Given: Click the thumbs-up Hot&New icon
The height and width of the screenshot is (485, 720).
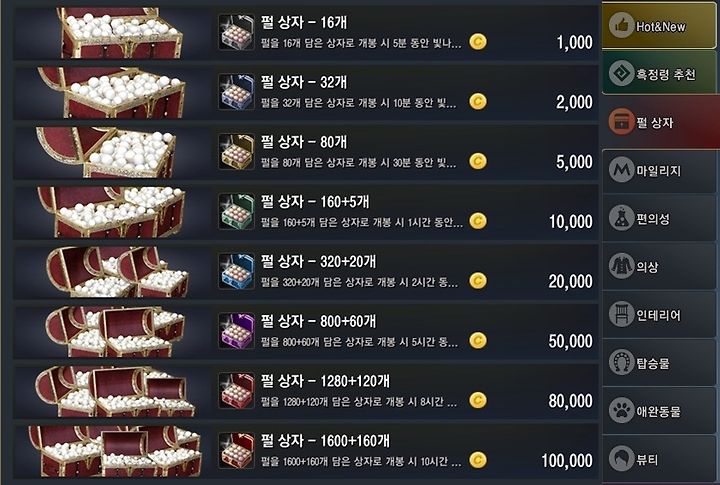Looking at the screenshot, I should [621, 25].
